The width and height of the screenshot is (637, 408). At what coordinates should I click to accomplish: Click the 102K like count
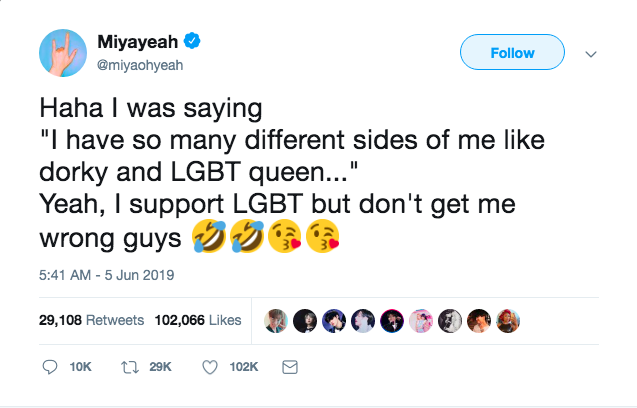click(x=244, y=367)
